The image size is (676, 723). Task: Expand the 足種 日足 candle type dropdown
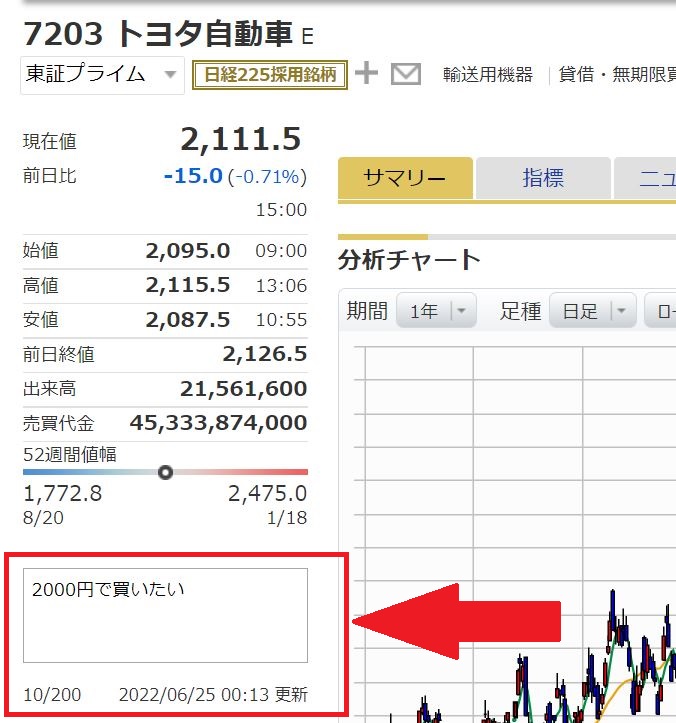593,311
